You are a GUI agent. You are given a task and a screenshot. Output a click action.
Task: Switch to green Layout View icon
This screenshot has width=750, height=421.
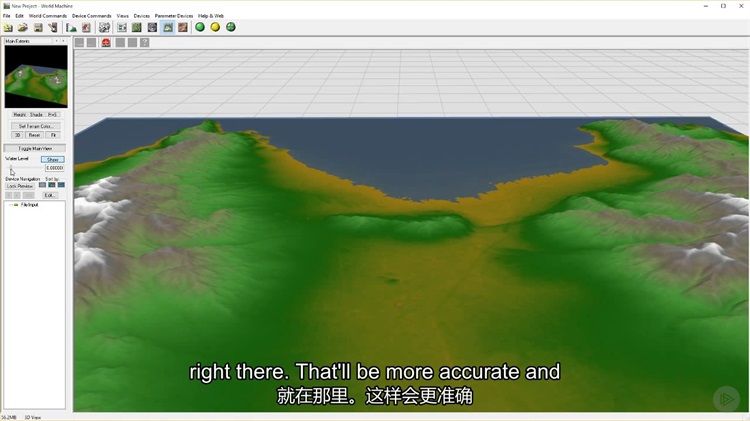tap(137, 27)
